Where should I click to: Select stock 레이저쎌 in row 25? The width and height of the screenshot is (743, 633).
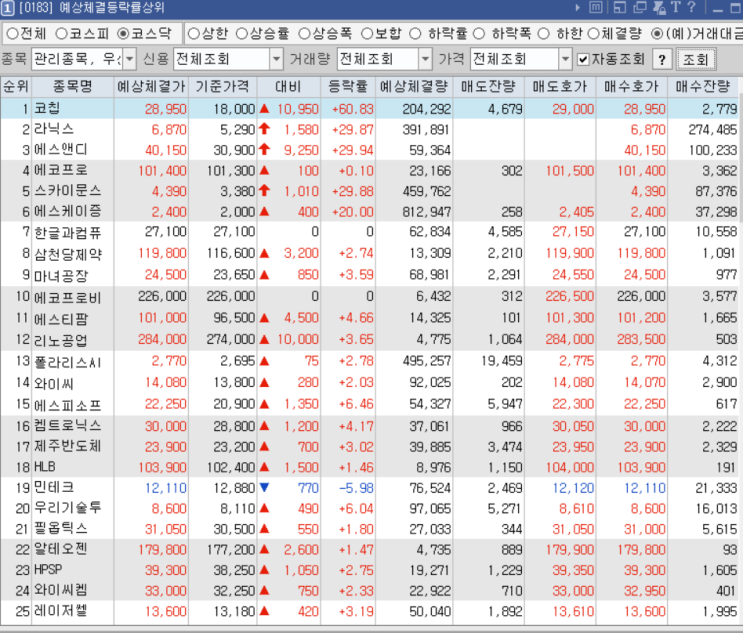tap(61, 611)
